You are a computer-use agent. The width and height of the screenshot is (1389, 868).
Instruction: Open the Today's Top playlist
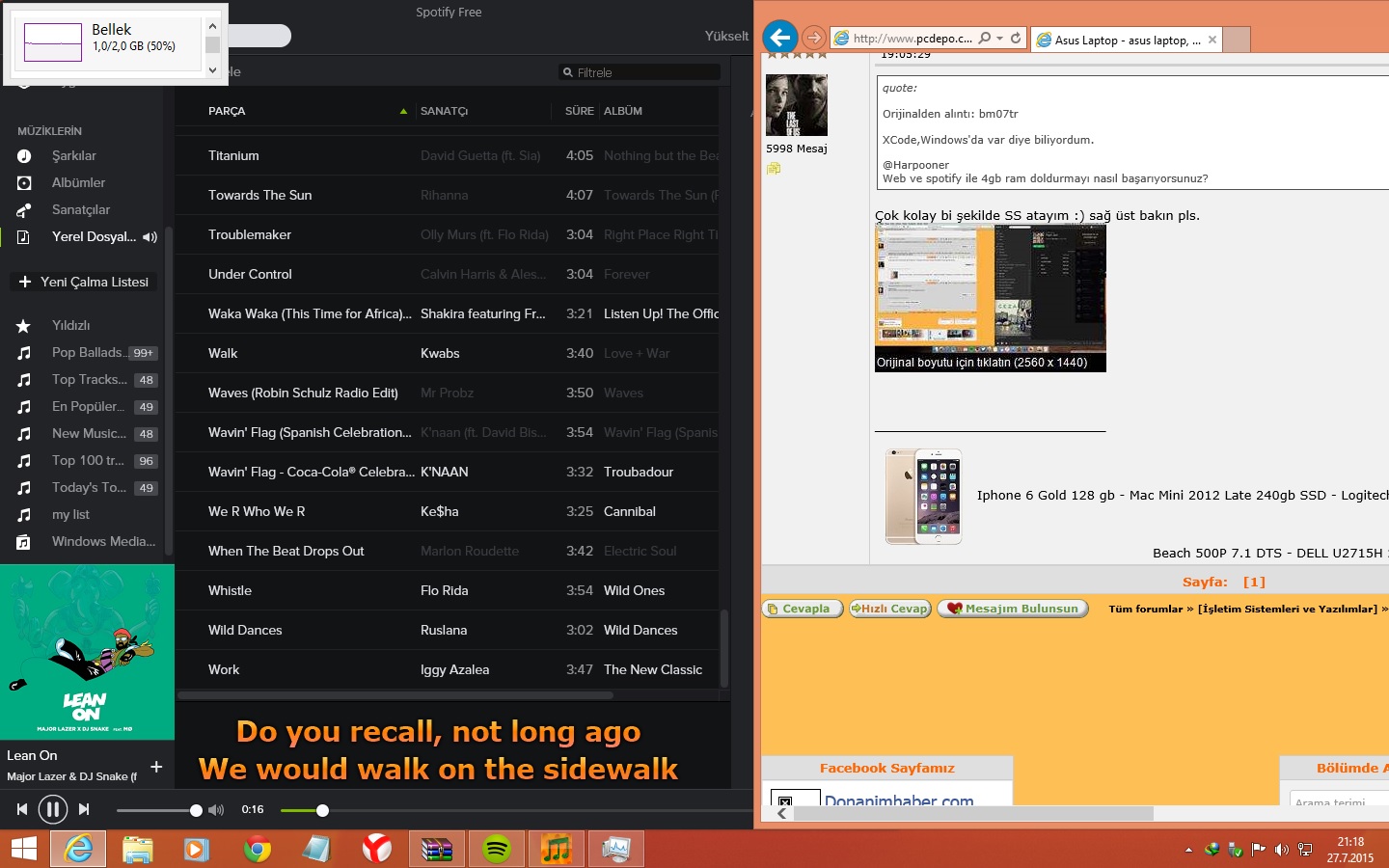click(x=87, y=487)
